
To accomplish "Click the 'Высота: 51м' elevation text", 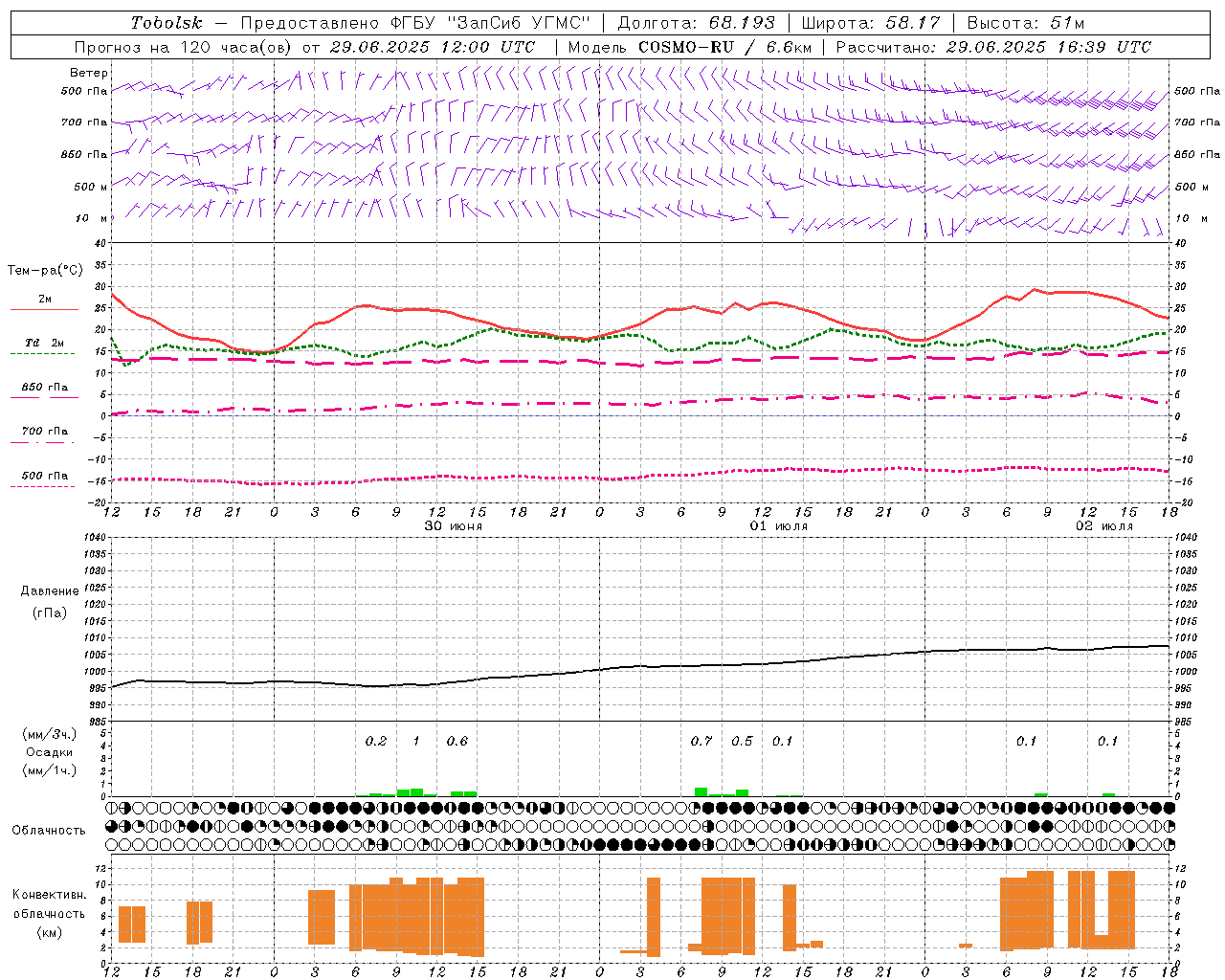I will tap(1025, 22).
